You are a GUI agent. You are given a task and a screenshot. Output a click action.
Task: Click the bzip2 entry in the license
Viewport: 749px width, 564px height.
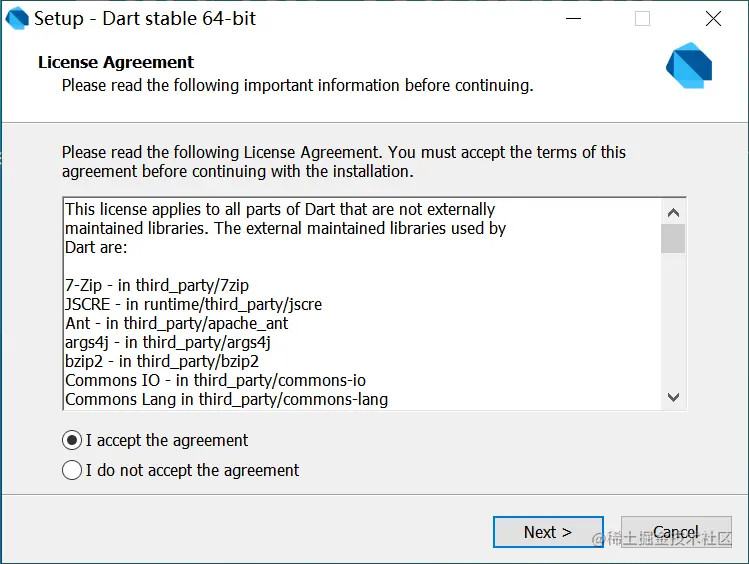(x=162, y=362)
